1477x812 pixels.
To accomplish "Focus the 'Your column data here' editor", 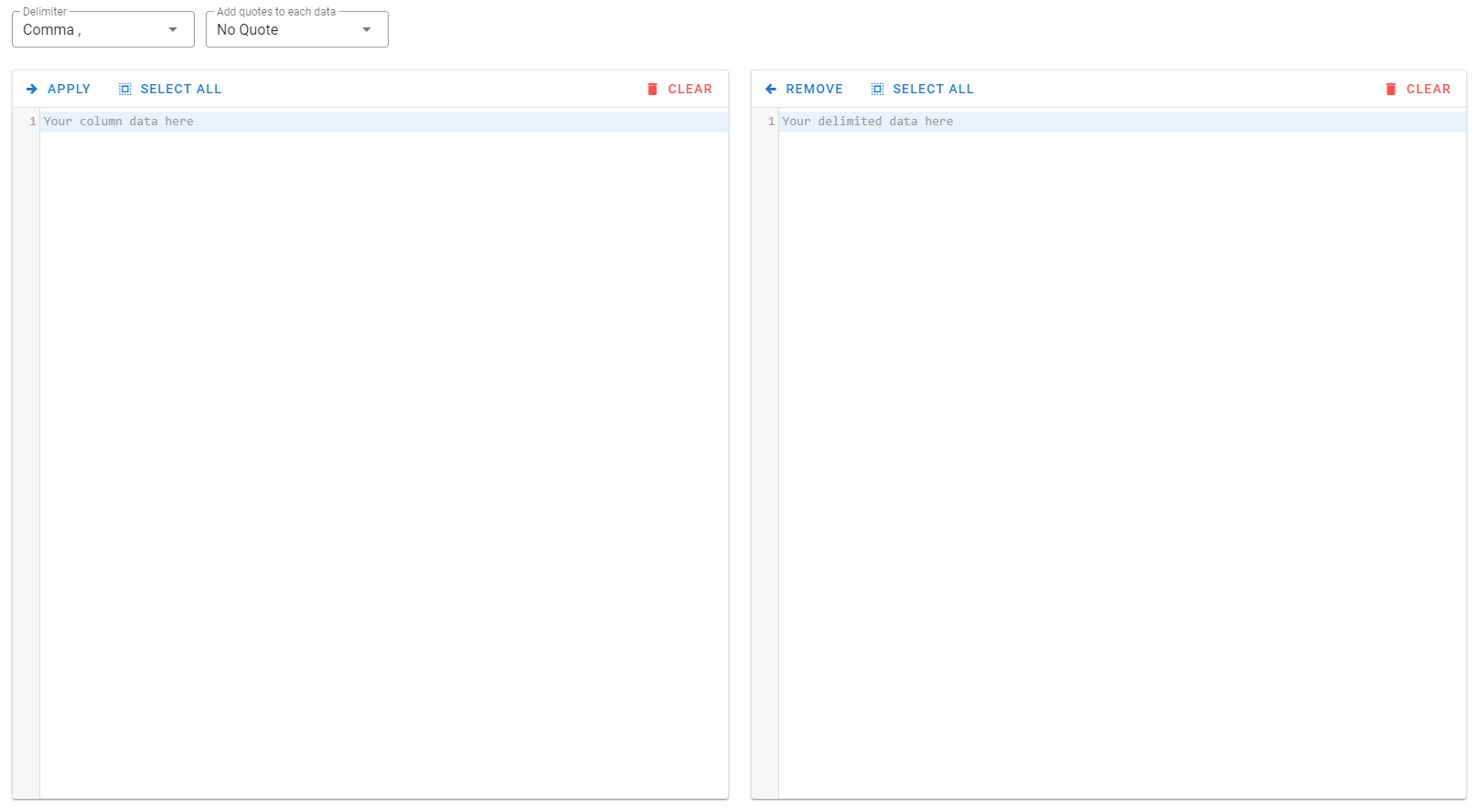I will [384, 454].
